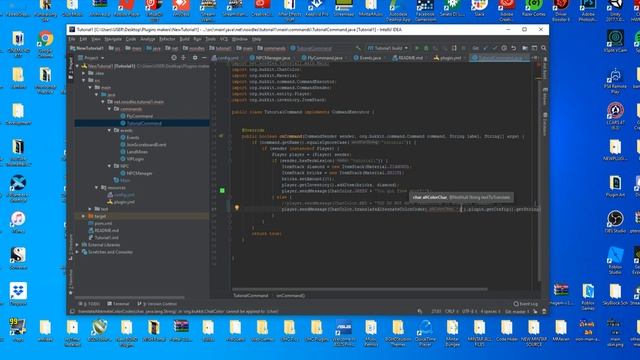Click the build hammer icon in toolbar
The width and height of the screenshot is (640, 360).
point(358,48)
